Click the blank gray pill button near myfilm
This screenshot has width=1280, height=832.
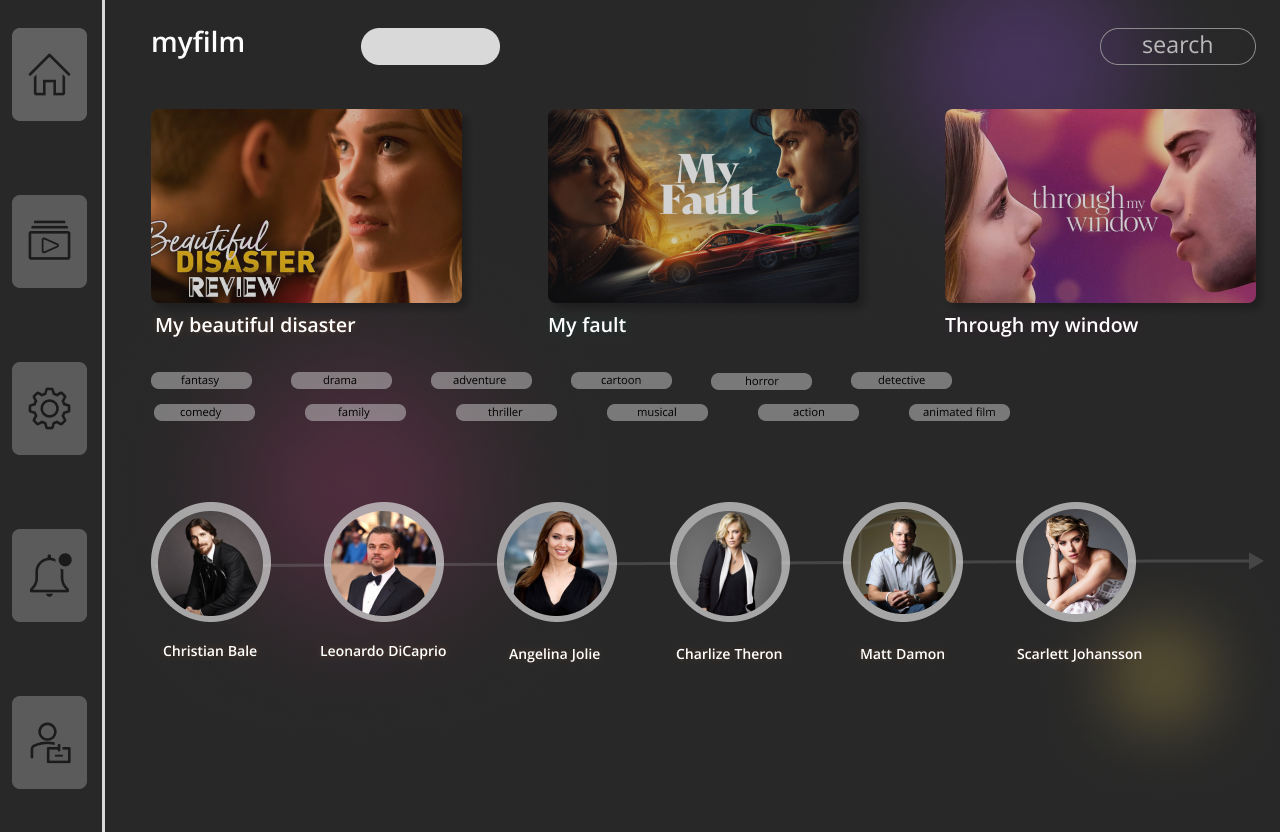click(430, 46)
